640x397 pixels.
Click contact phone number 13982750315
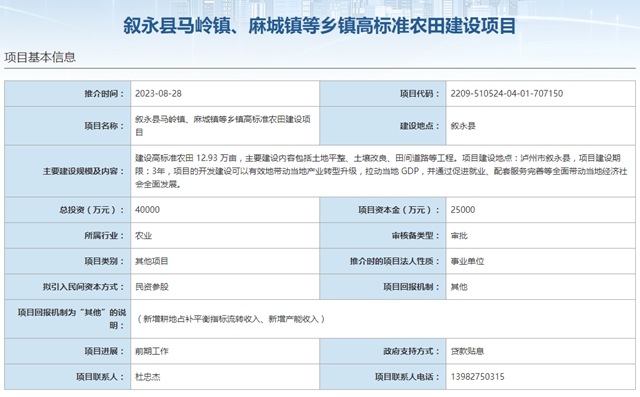[478, 377]
